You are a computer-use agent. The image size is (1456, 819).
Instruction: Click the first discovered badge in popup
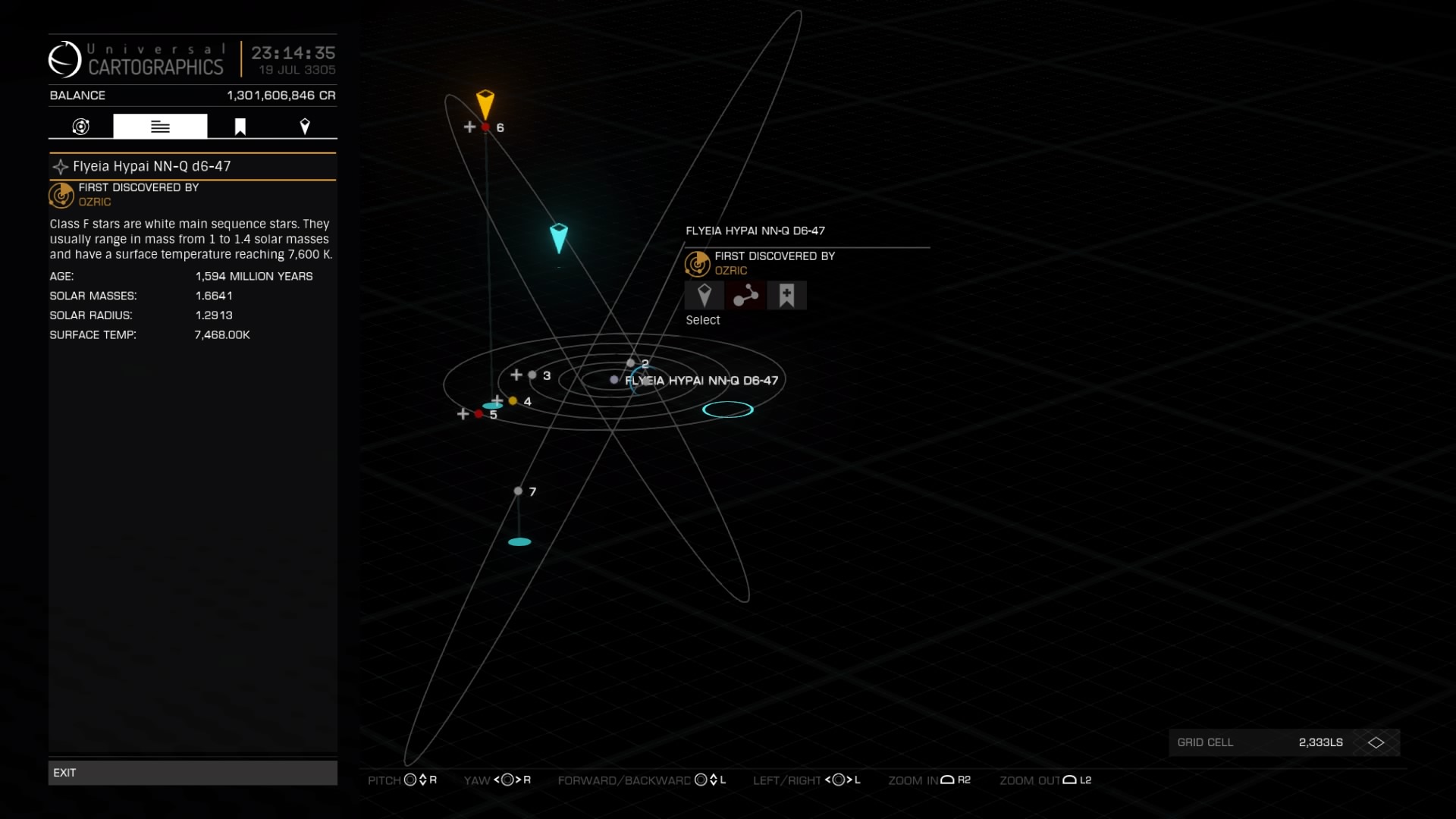(697, 263)
